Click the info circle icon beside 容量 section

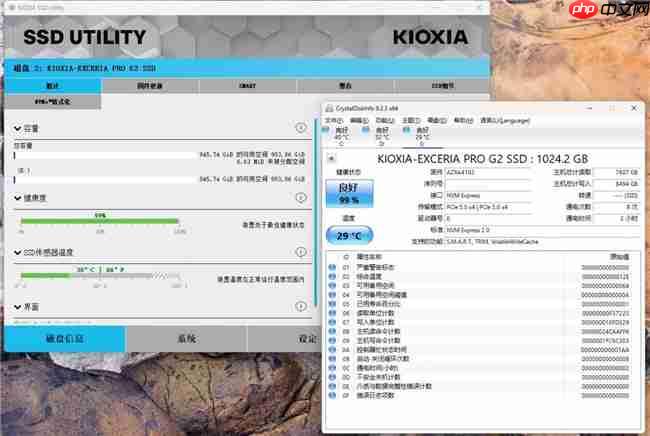pos(301,128)
